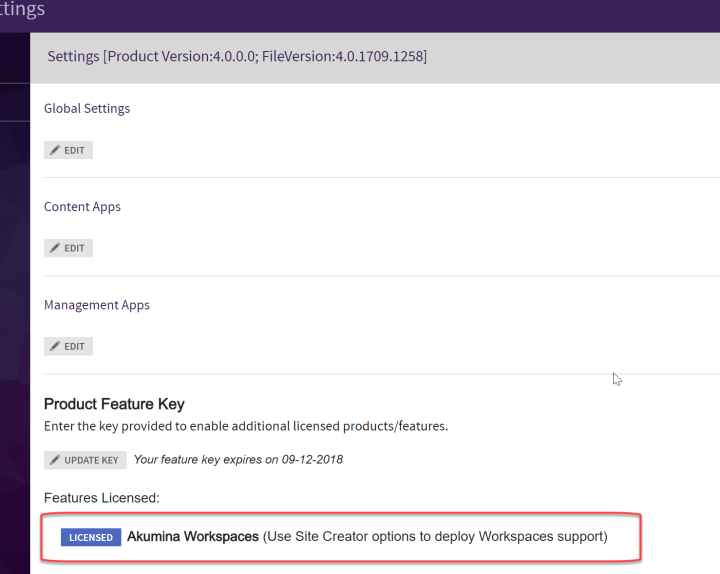Click the Product Feature Key heading
This screenshot has height=574, width=720.
pyautogui.click(x=114, y=405)
